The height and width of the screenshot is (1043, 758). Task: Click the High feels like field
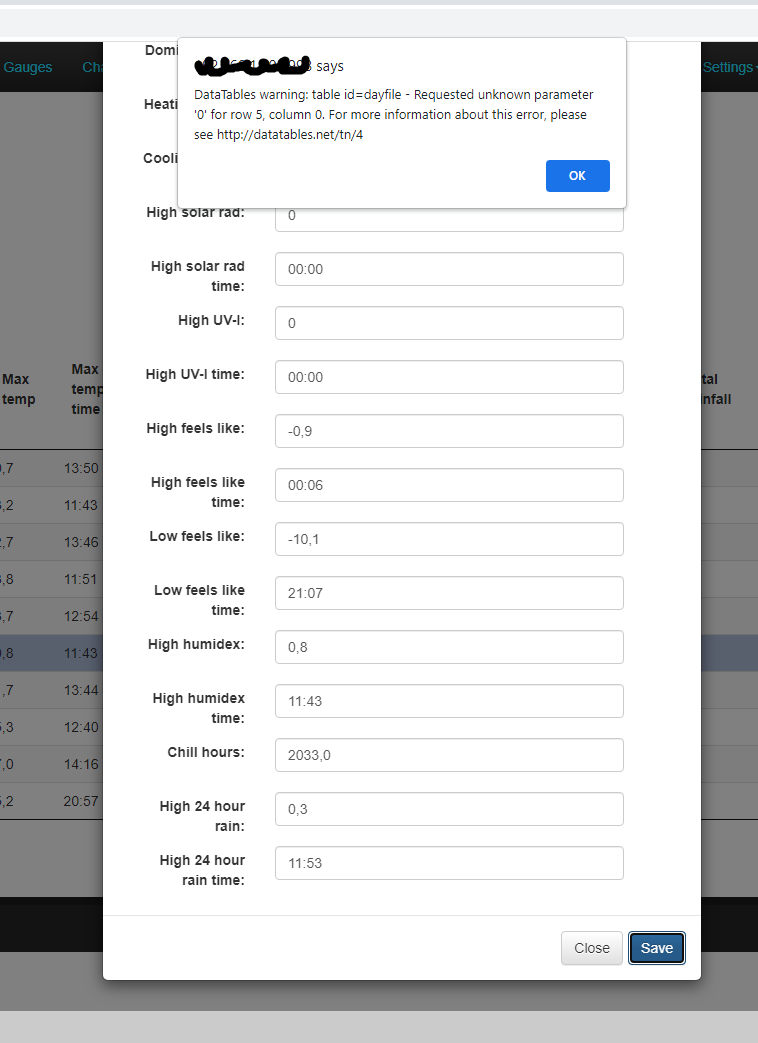click(449, 431)
